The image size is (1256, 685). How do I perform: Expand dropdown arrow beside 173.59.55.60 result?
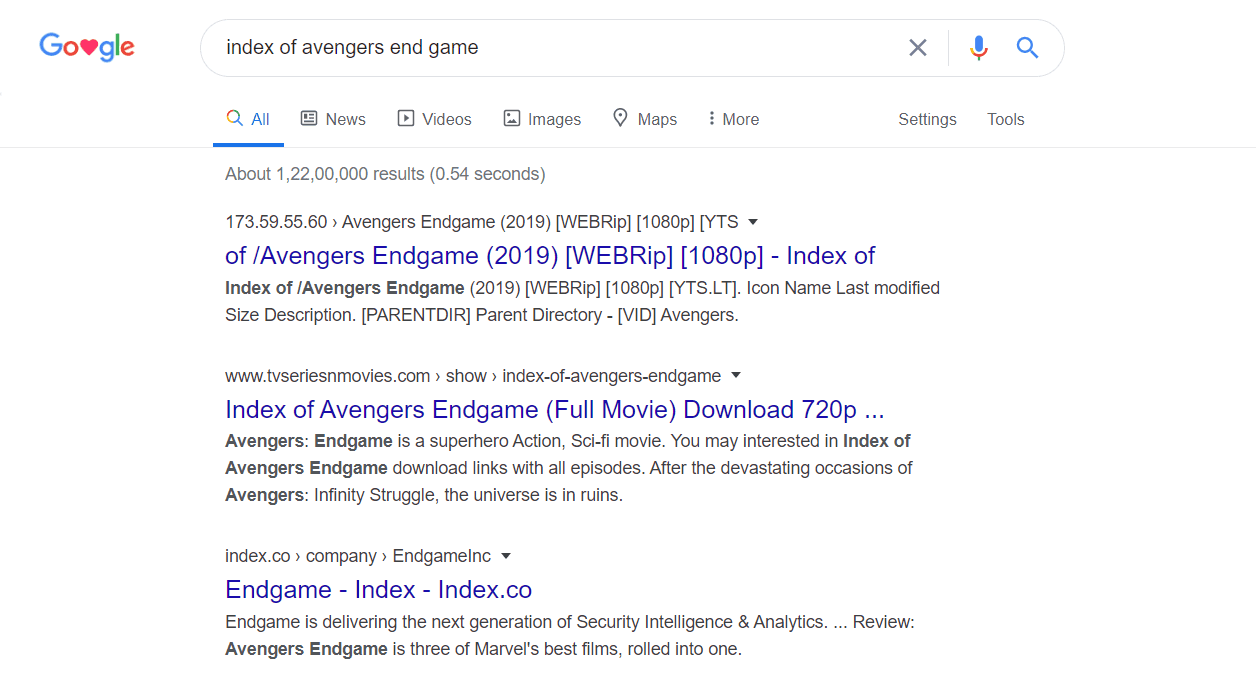pyautogui.click(x=753, y=222)
